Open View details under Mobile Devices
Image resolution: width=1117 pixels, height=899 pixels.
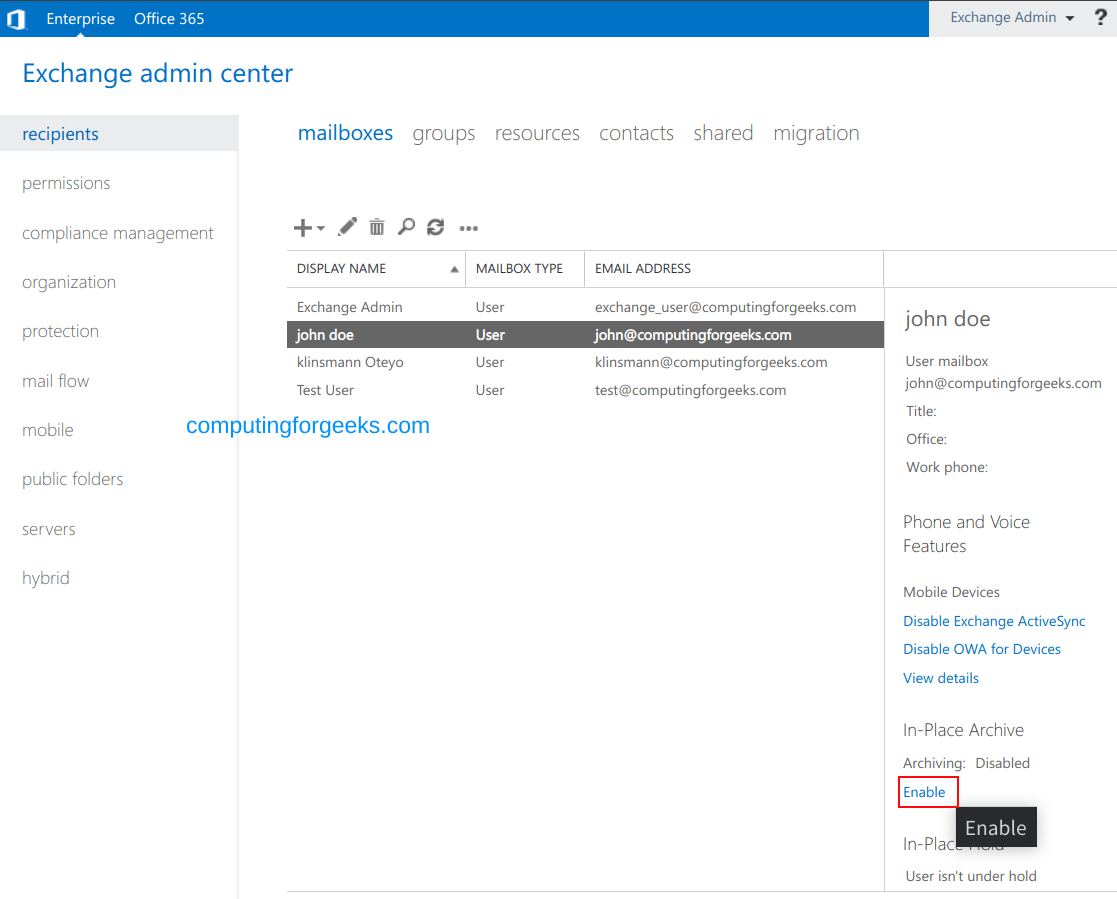pyautogui.click(x=940, y=677)
